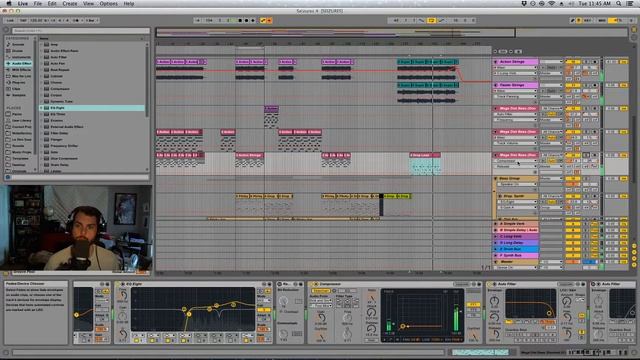The height and width of the screenshot is (360, 640).
Task: Open the Packs place in browser
Action: 17,114
